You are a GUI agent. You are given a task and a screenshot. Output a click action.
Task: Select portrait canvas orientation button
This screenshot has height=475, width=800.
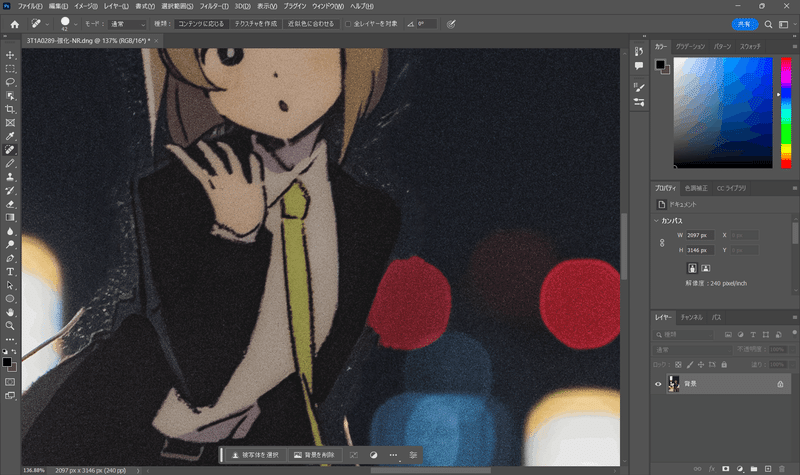coord(692,268)
